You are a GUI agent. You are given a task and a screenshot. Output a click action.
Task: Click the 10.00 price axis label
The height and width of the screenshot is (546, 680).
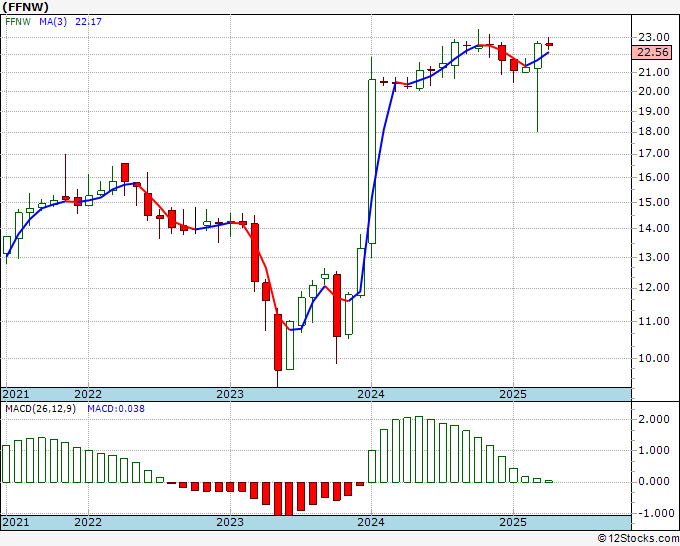[x=653, y=358]
